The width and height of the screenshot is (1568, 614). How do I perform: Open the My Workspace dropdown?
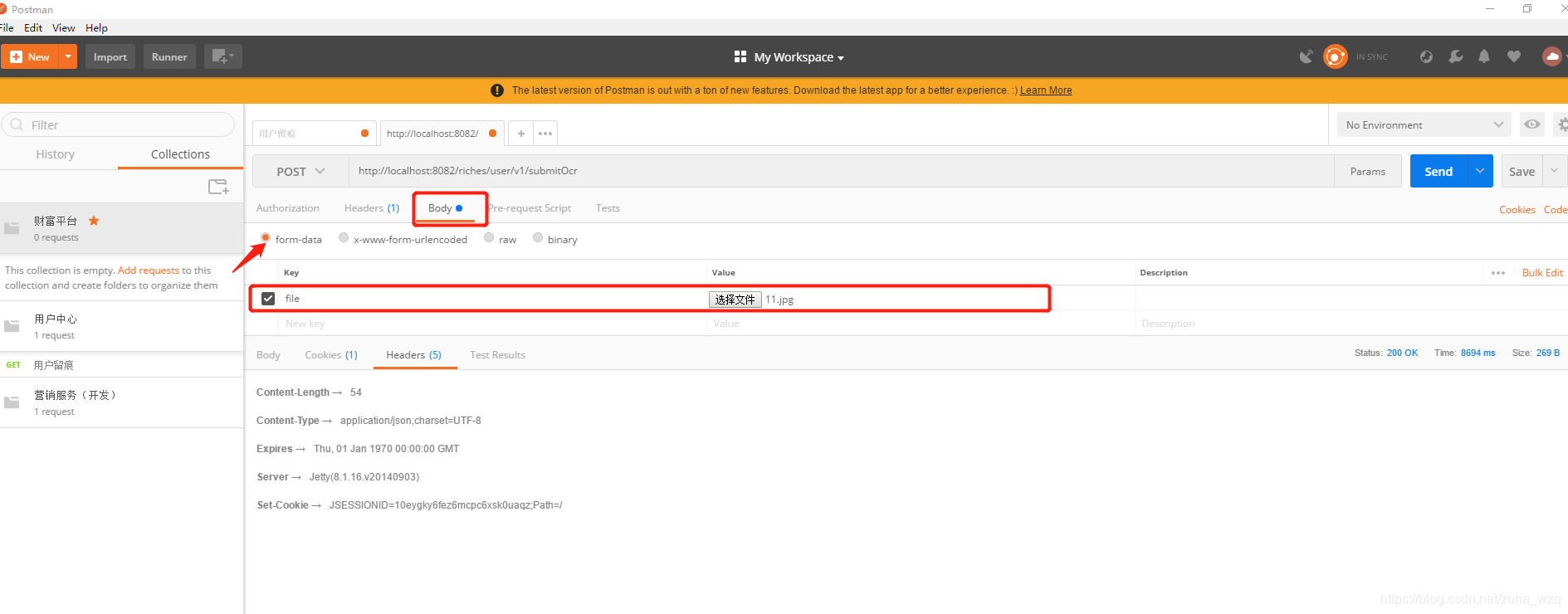pyautogui.click(x=789, y=57)
